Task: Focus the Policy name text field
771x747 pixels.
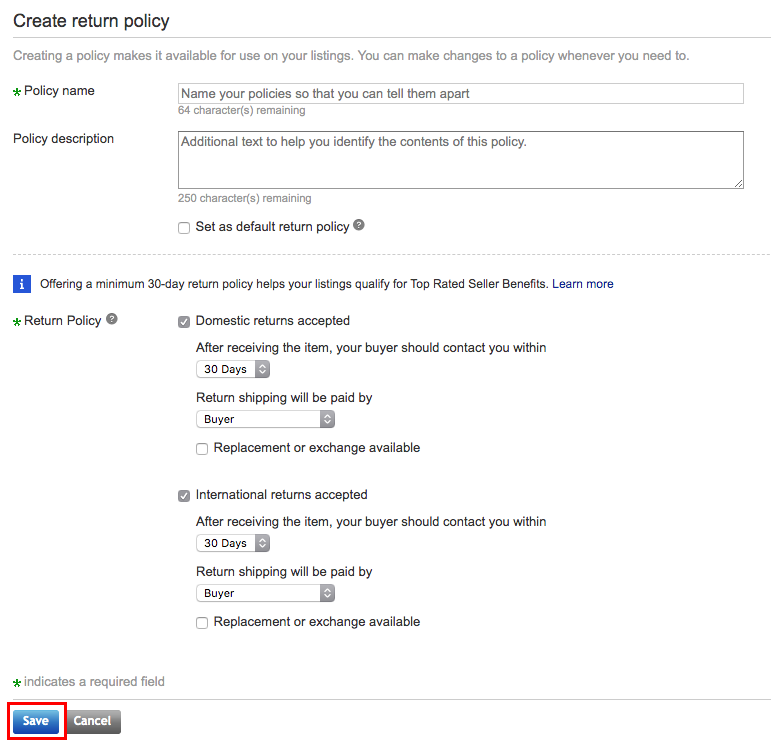Action: tap(461, 93)
